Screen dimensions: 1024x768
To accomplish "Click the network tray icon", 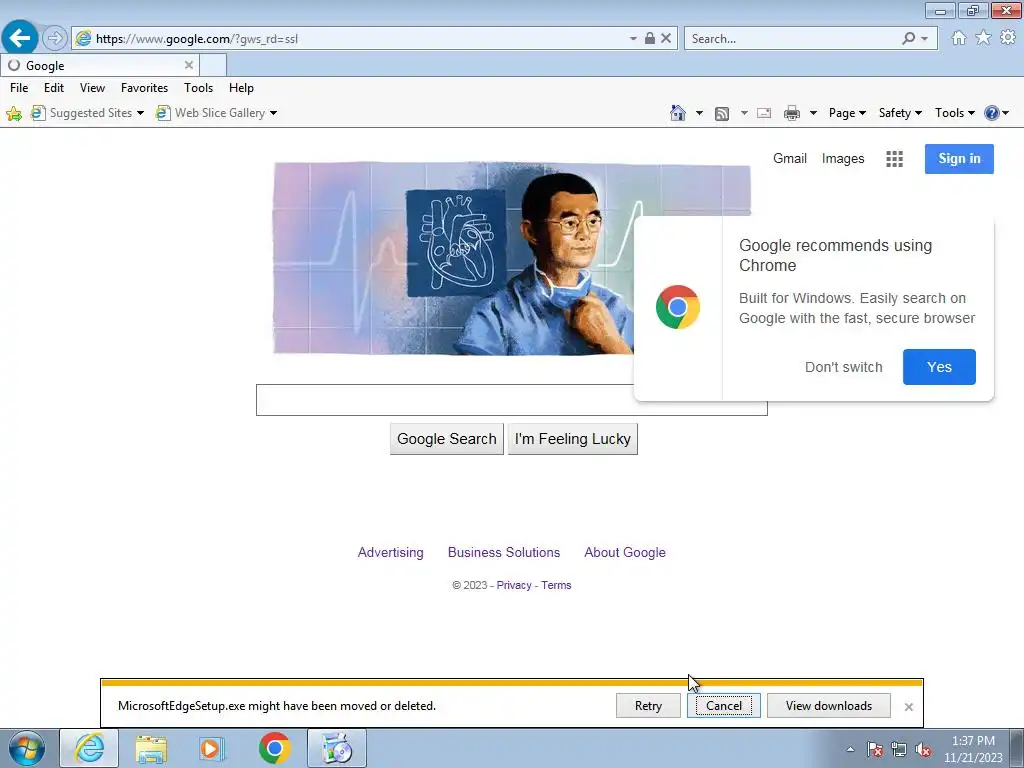I will 899,749.
